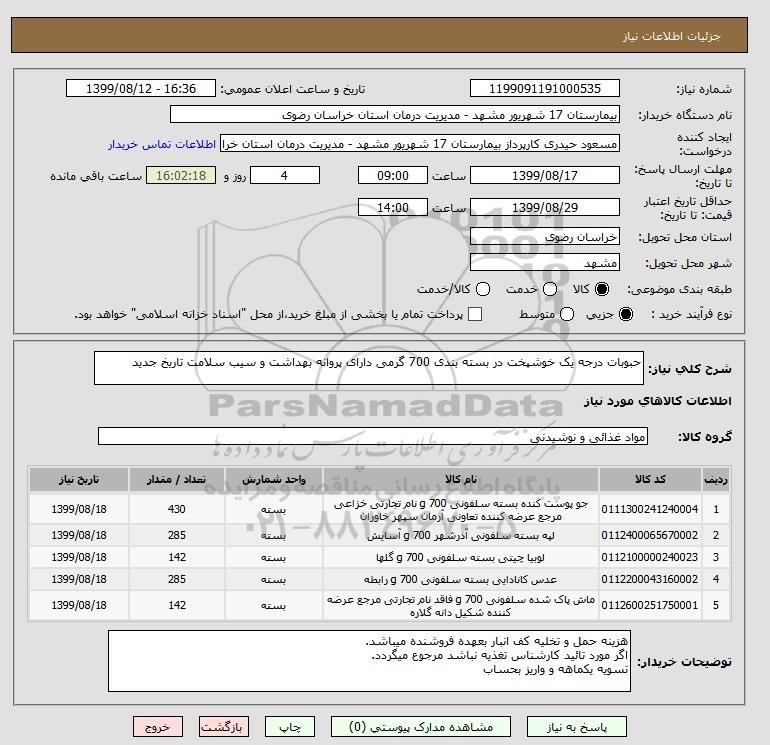The width and height of the screenshot is (770, 745).
Task: Click product code 0112200043160002
Action: click(x=650, y=579)
